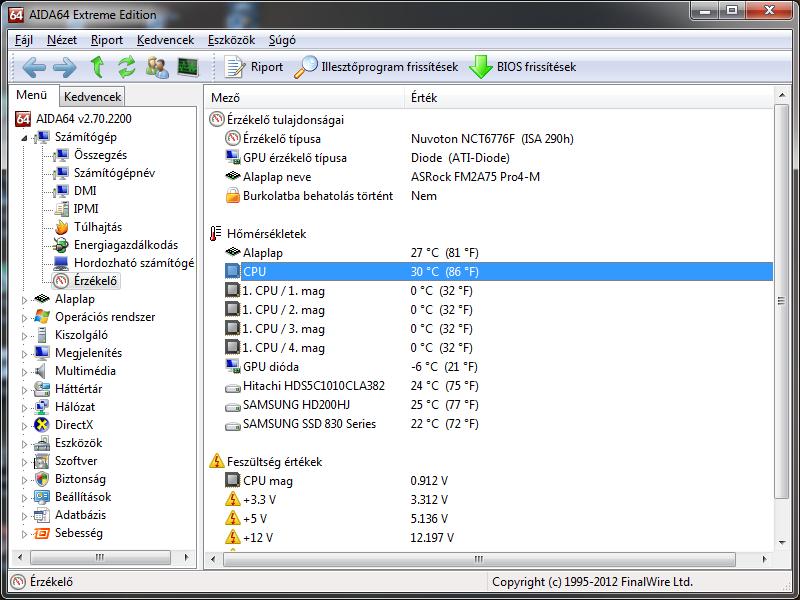
Task: Click the Érzékelő gauge icon in tree
Action: point(61,281)
